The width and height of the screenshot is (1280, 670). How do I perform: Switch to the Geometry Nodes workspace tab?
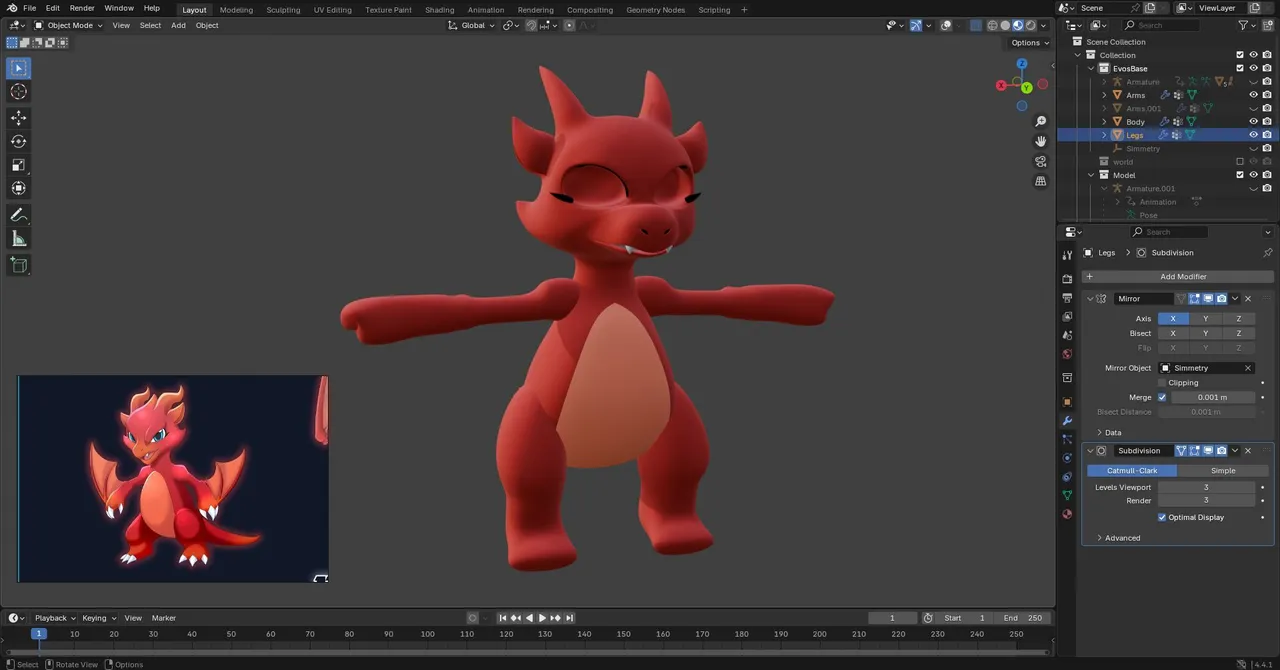click(x=655, y=9)
